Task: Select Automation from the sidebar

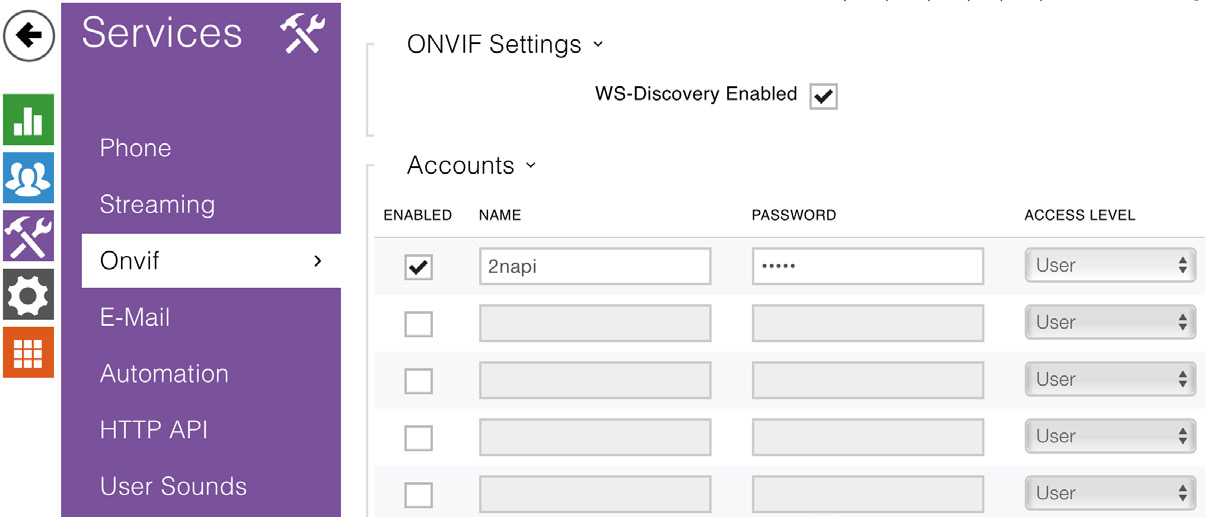Action: pos(164,373)
